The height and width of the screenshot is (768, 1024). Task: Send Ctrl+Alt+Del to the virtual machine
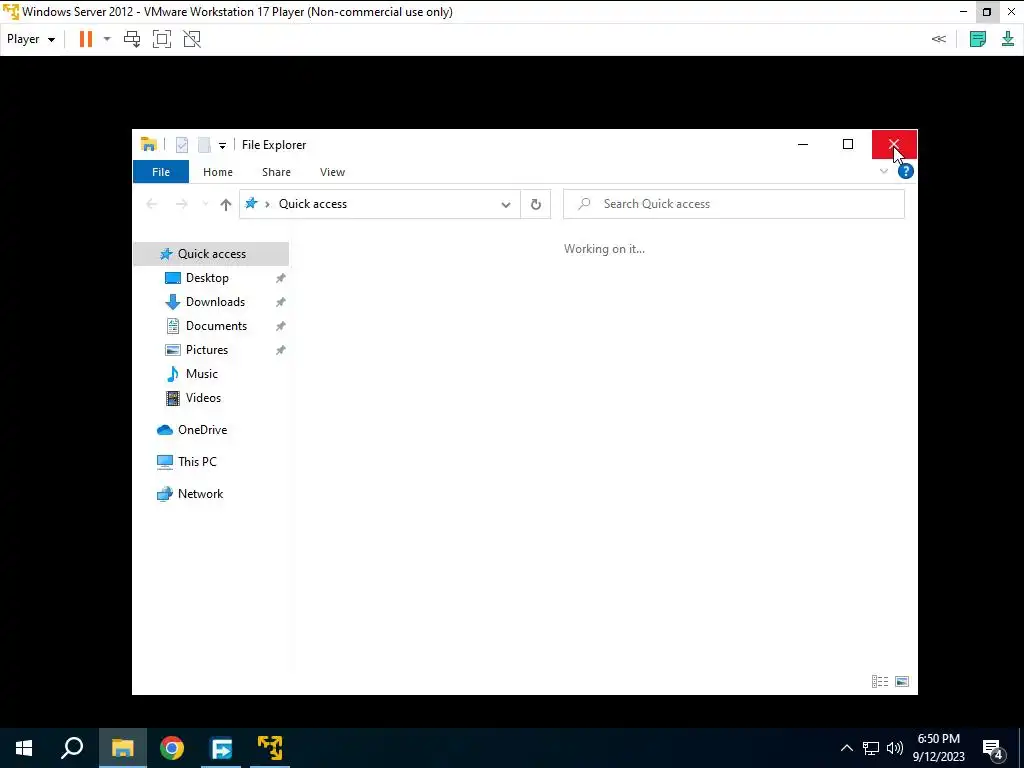(132, 39)
